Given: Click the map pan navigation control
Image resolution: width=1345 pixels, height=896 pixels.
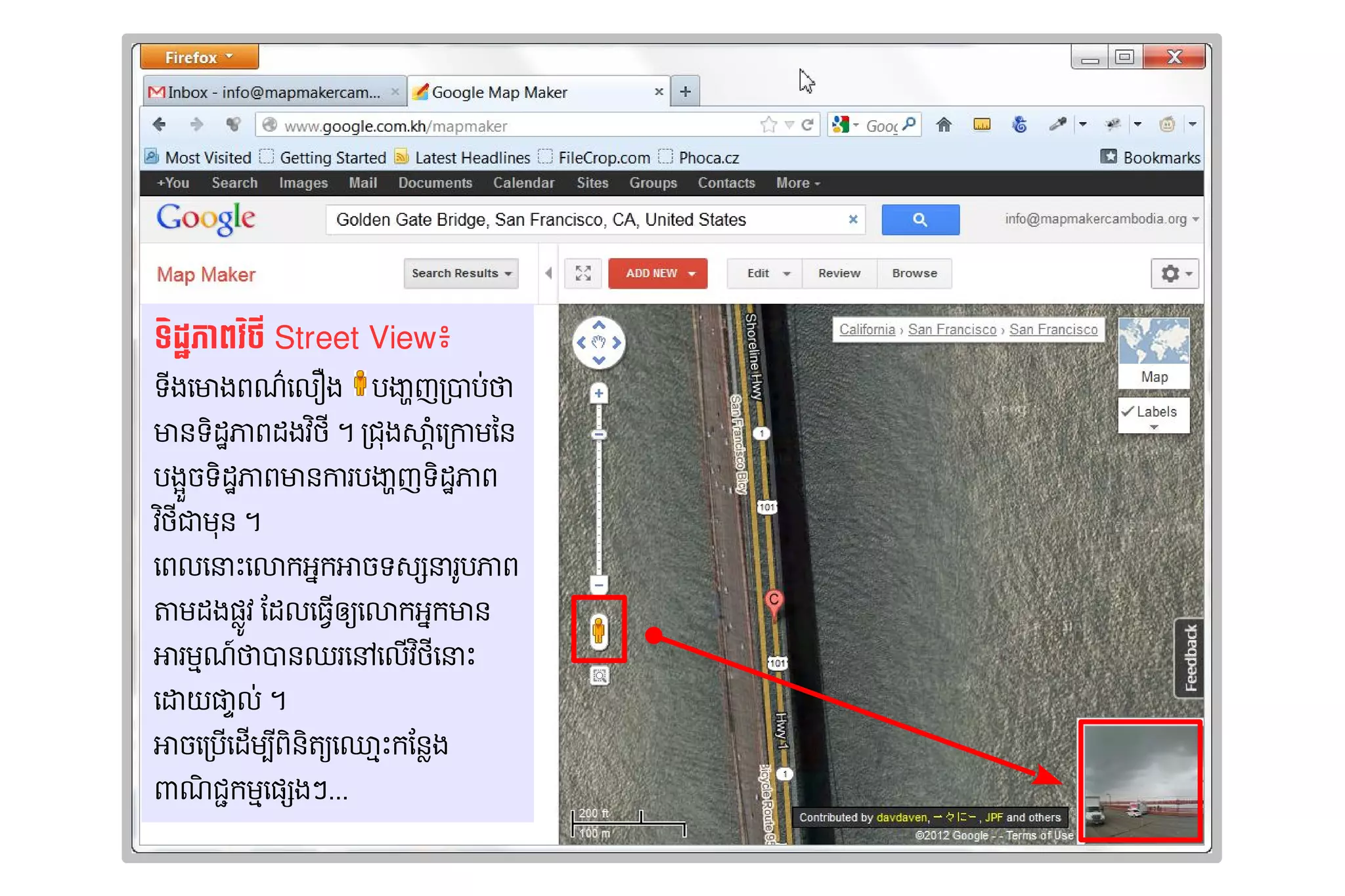Looking at the screenshot, I should tap(598, 343).
